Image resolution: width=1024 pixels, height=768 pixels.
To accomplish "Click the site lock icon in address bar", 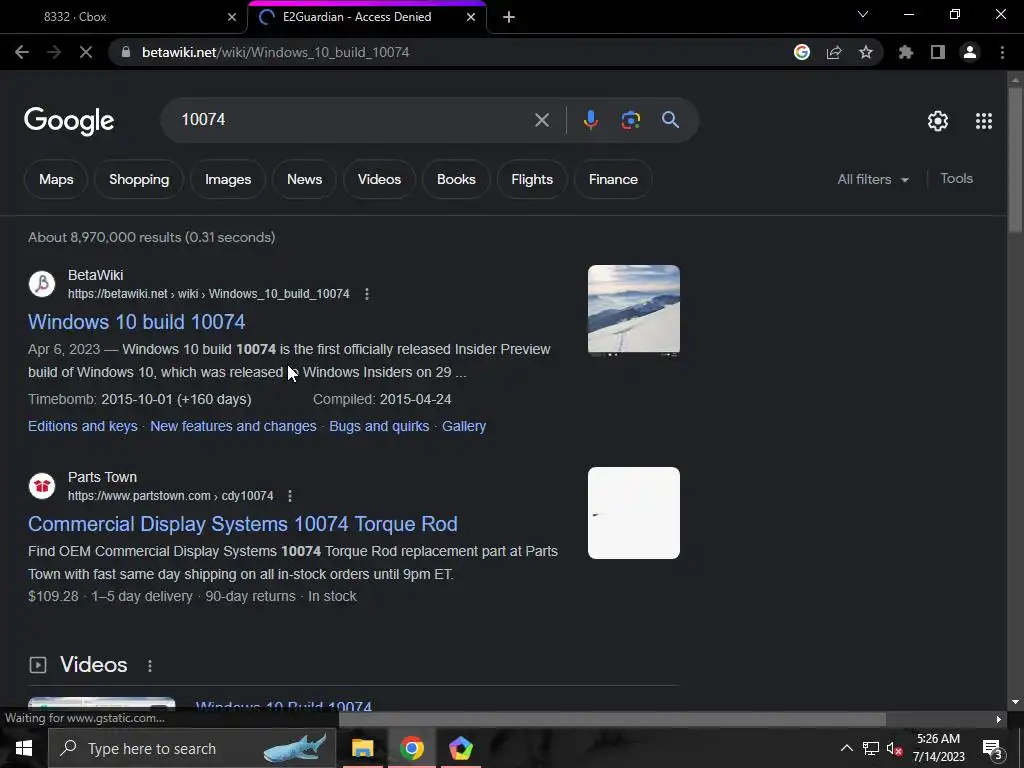I will (126, 52).
